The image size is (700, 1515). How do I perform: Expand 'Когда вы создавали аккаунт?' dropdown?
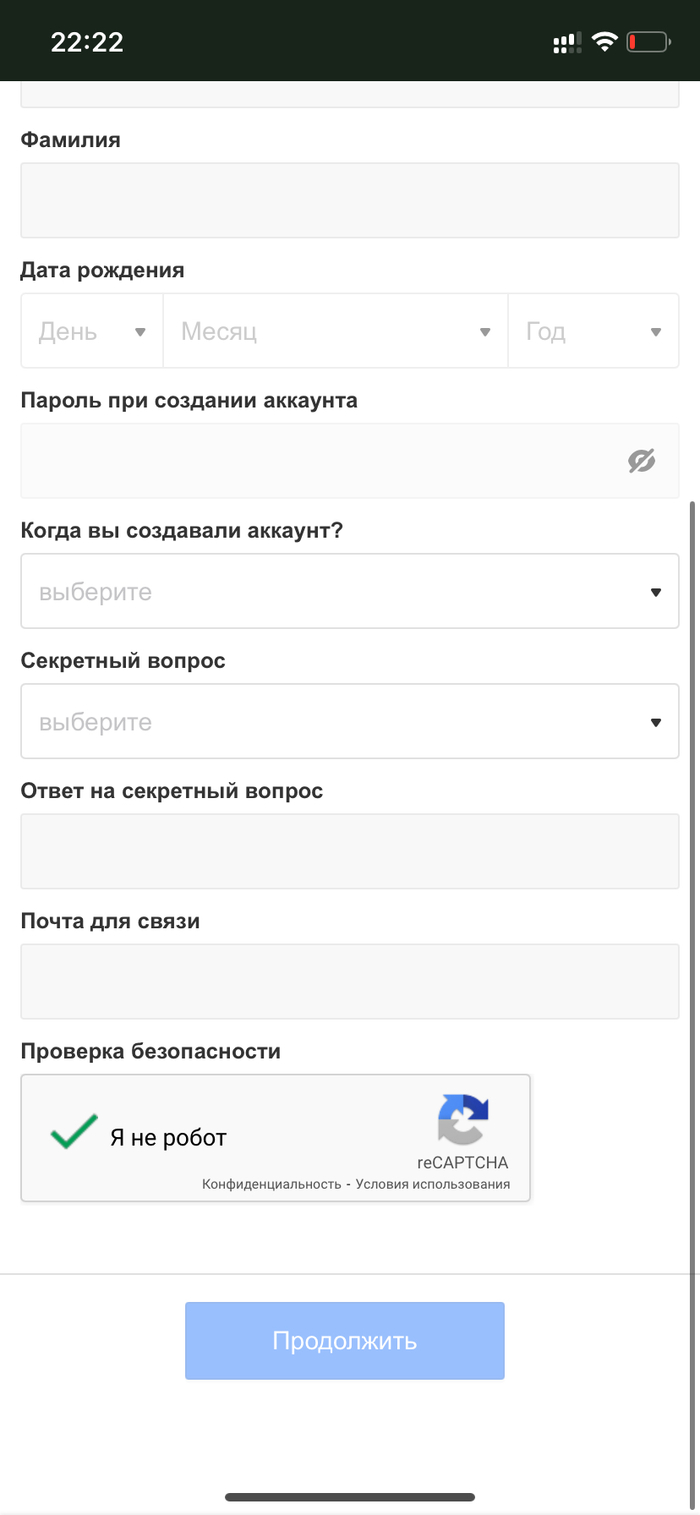349,591
